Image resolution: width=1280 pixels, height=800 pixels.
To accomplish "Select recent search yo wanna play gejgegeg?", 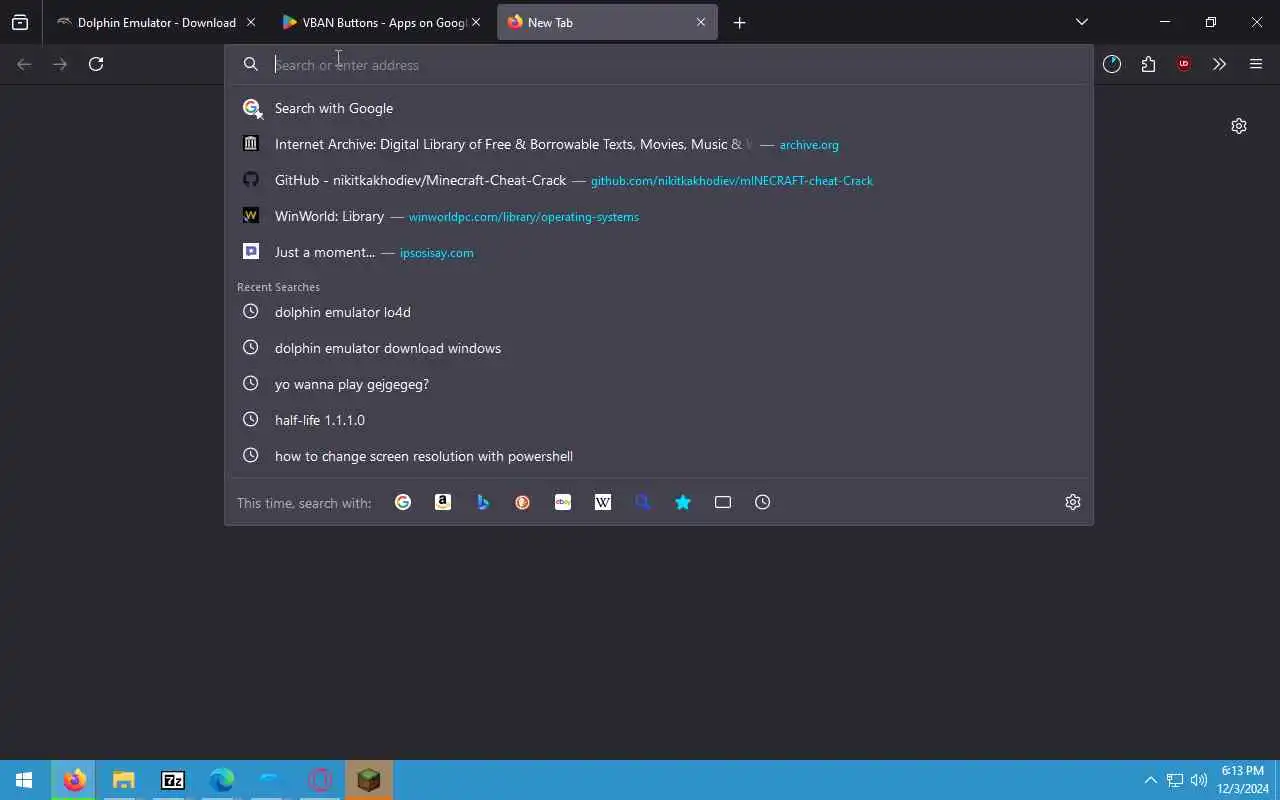I will coord(660,384).
